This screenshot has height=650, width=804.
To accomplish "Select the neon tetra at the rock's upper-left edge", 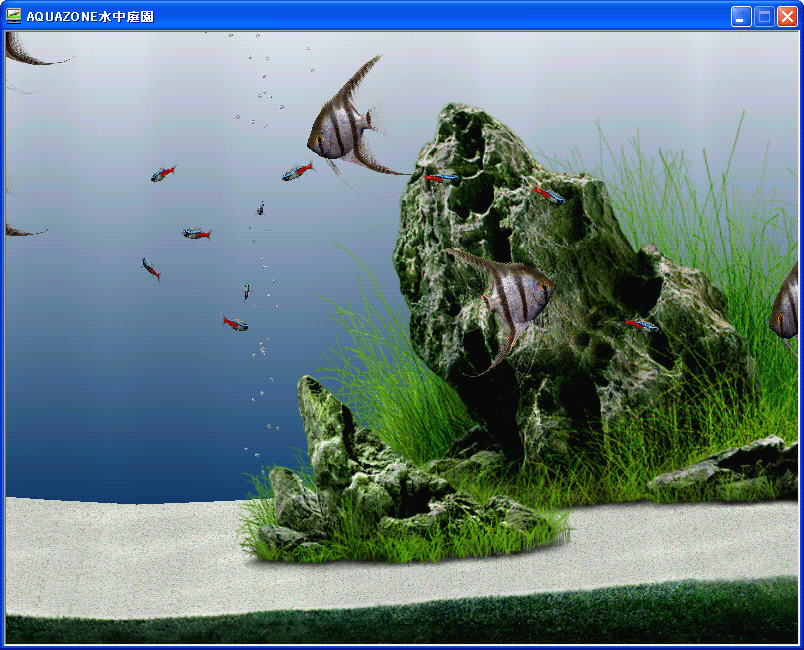I will [441, 178].
